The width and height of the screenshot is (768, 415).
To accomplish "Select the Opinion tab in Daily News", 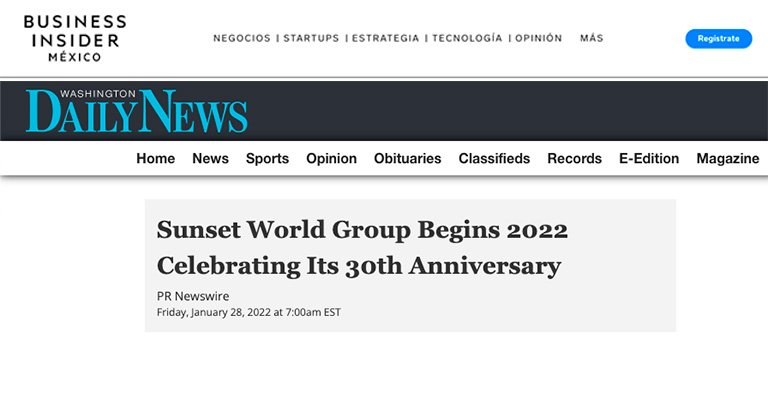I will (331, 159).
